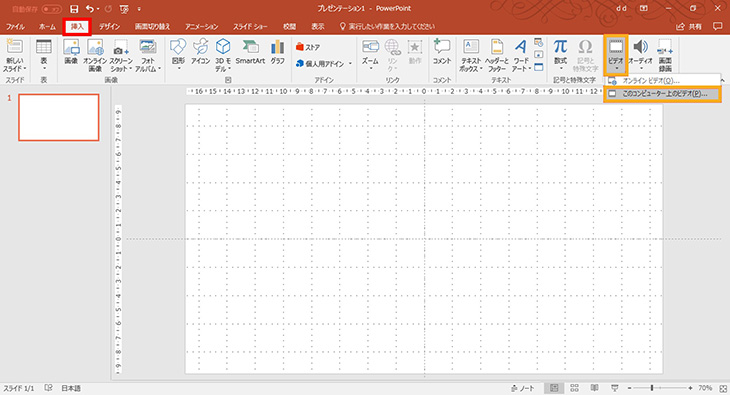Switch to the デザイン (Design) tab
The image size is (730, 395).
click(x=109, y=27)
